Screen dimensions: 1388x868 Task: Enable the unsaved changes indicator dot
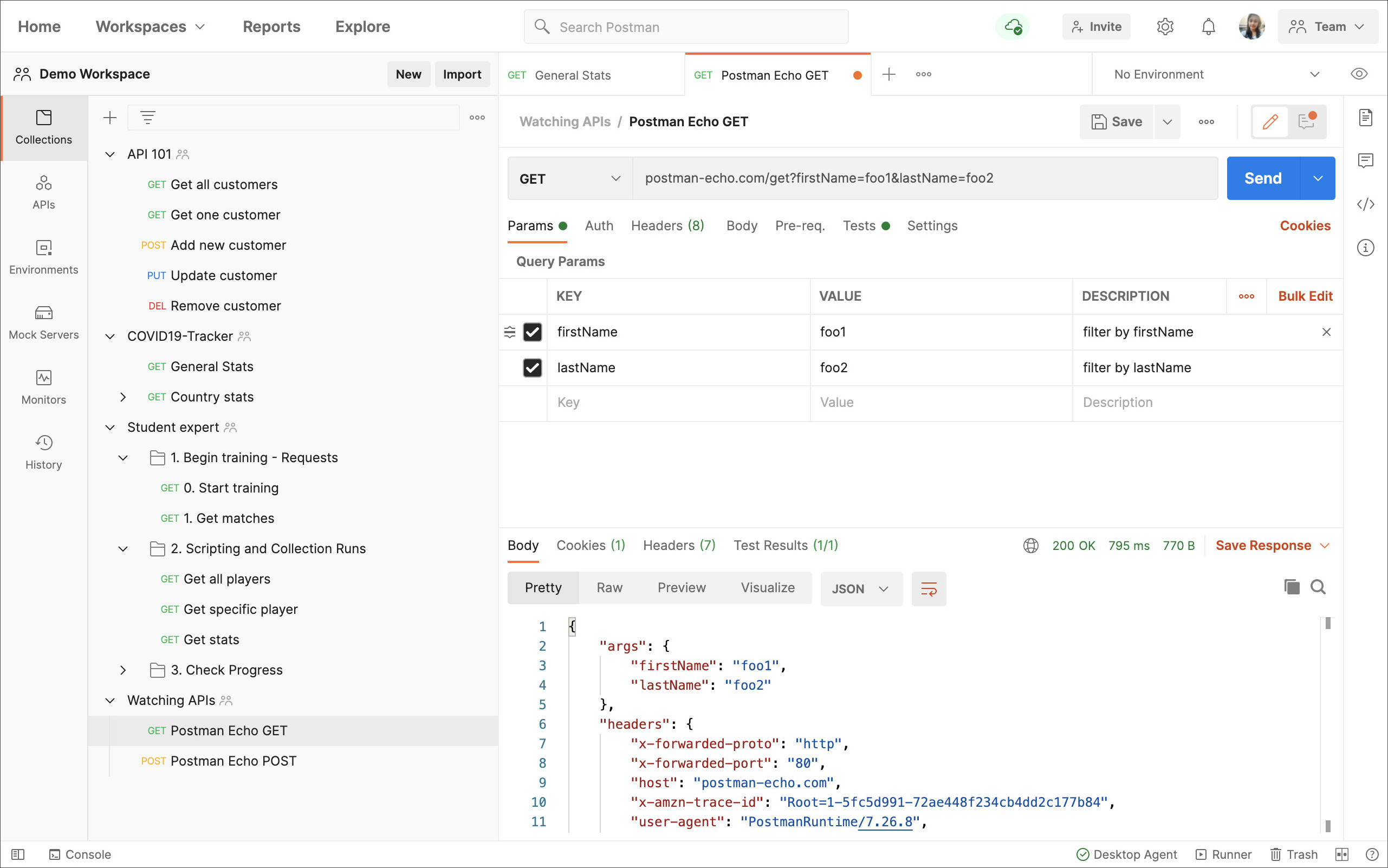tap(854, 73)
